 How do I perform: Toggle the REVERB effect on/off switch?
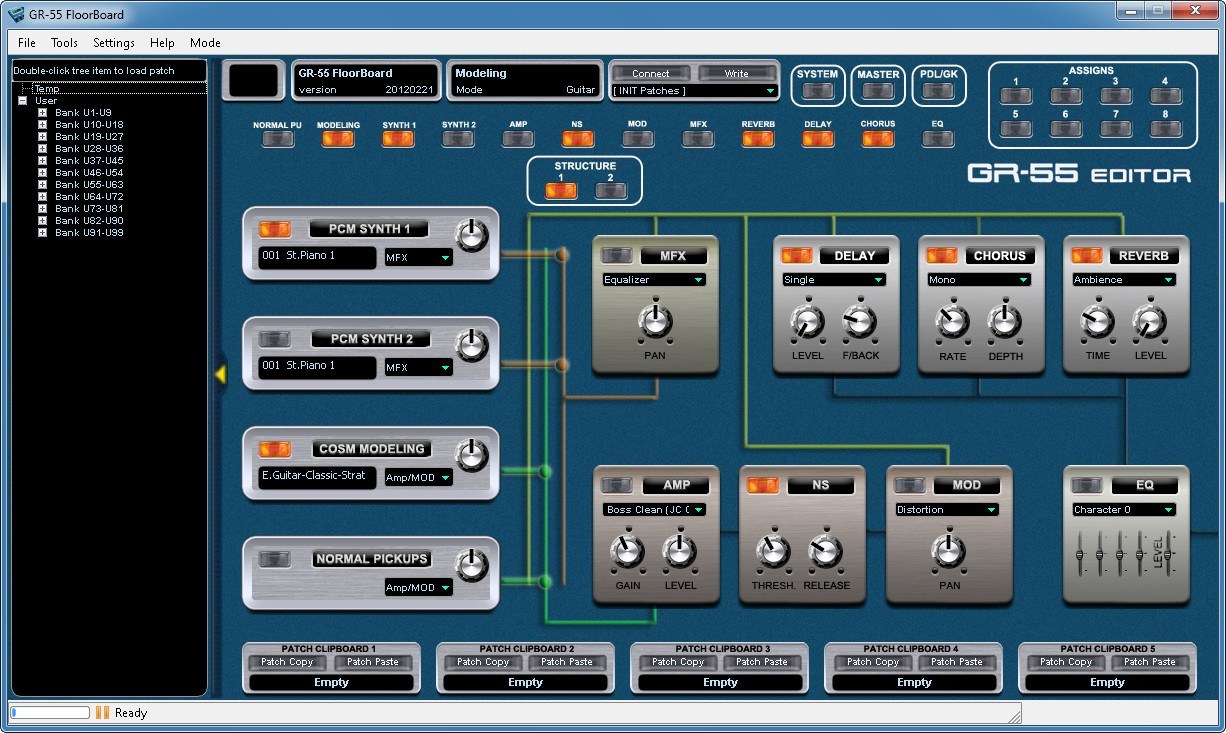(x=1087, y=256)
